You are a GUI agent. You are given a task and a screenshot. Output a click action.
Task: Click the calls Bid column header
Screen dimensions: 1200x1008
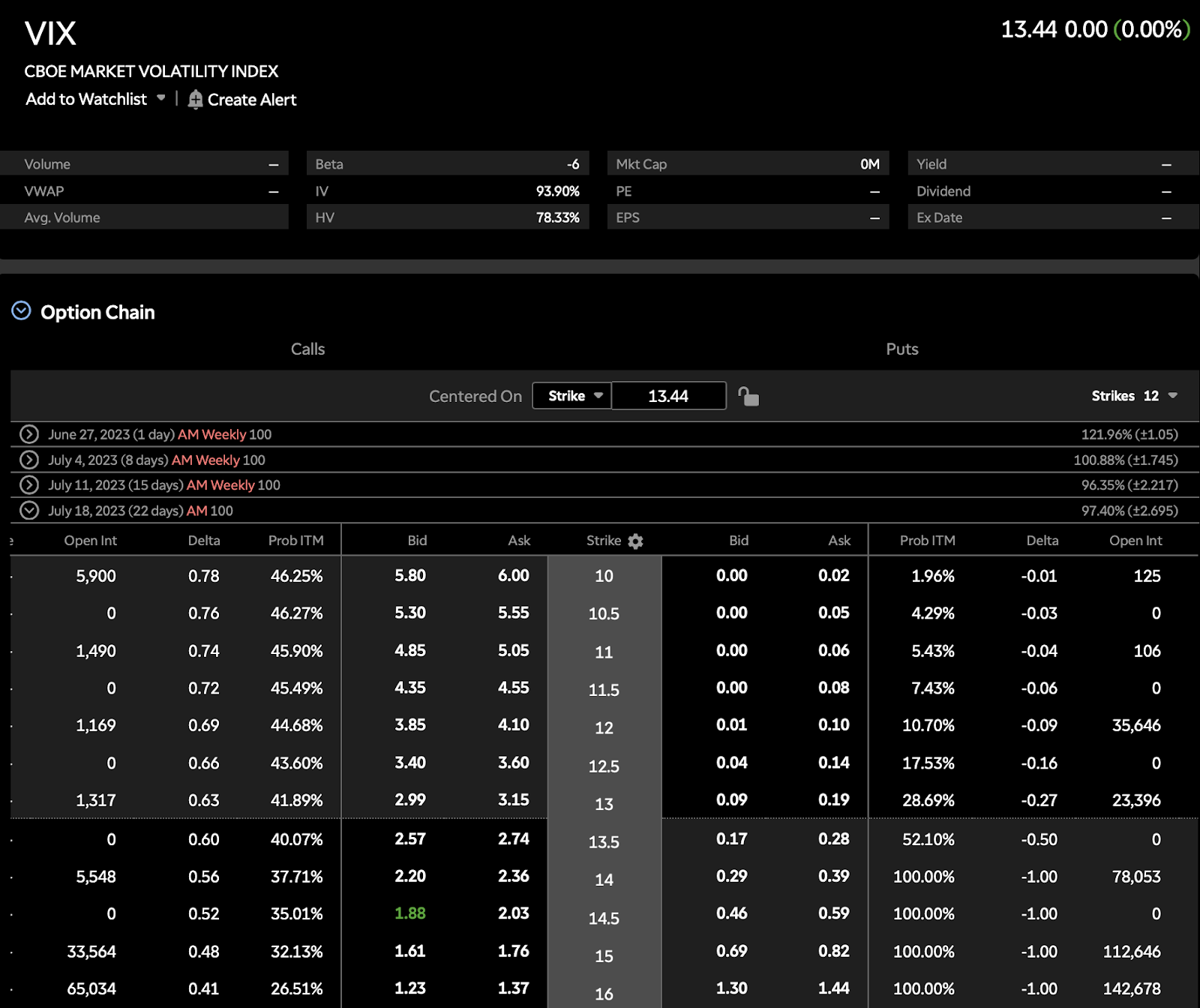[417, 541]
